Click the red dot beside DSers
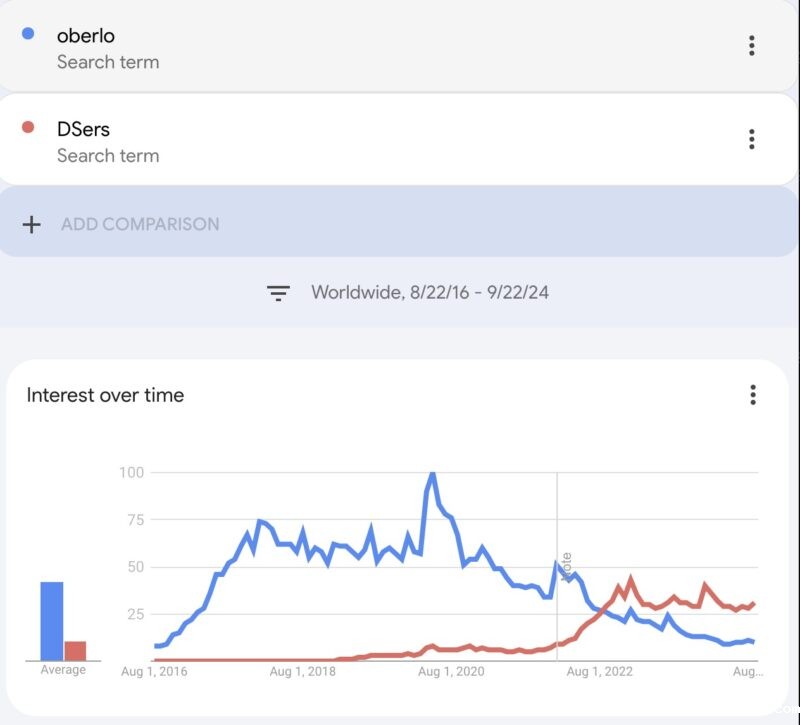Image resolution: width=800 pixels, height=725 pixels. tap(28, 127)
